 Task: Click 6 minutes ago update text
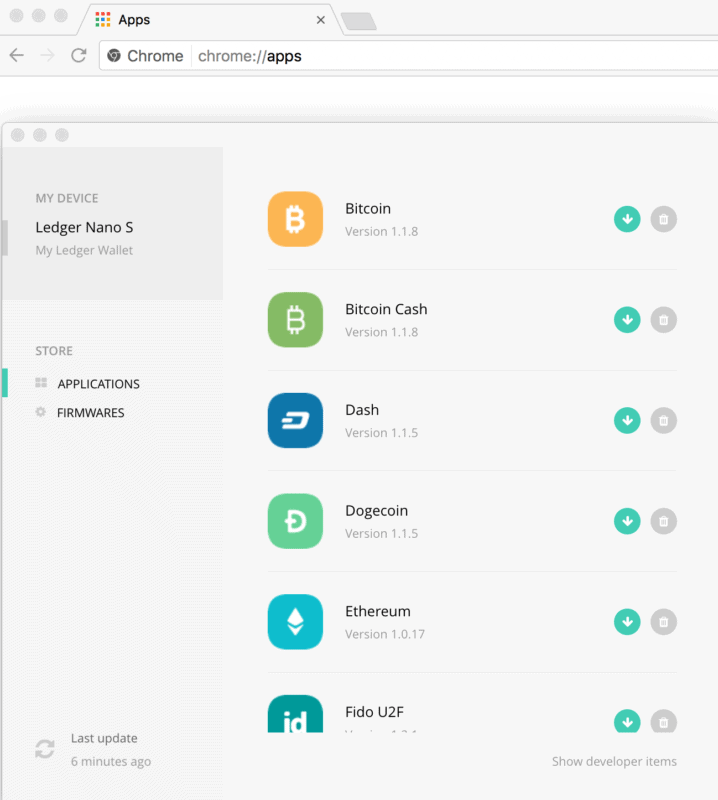[111, 761]
